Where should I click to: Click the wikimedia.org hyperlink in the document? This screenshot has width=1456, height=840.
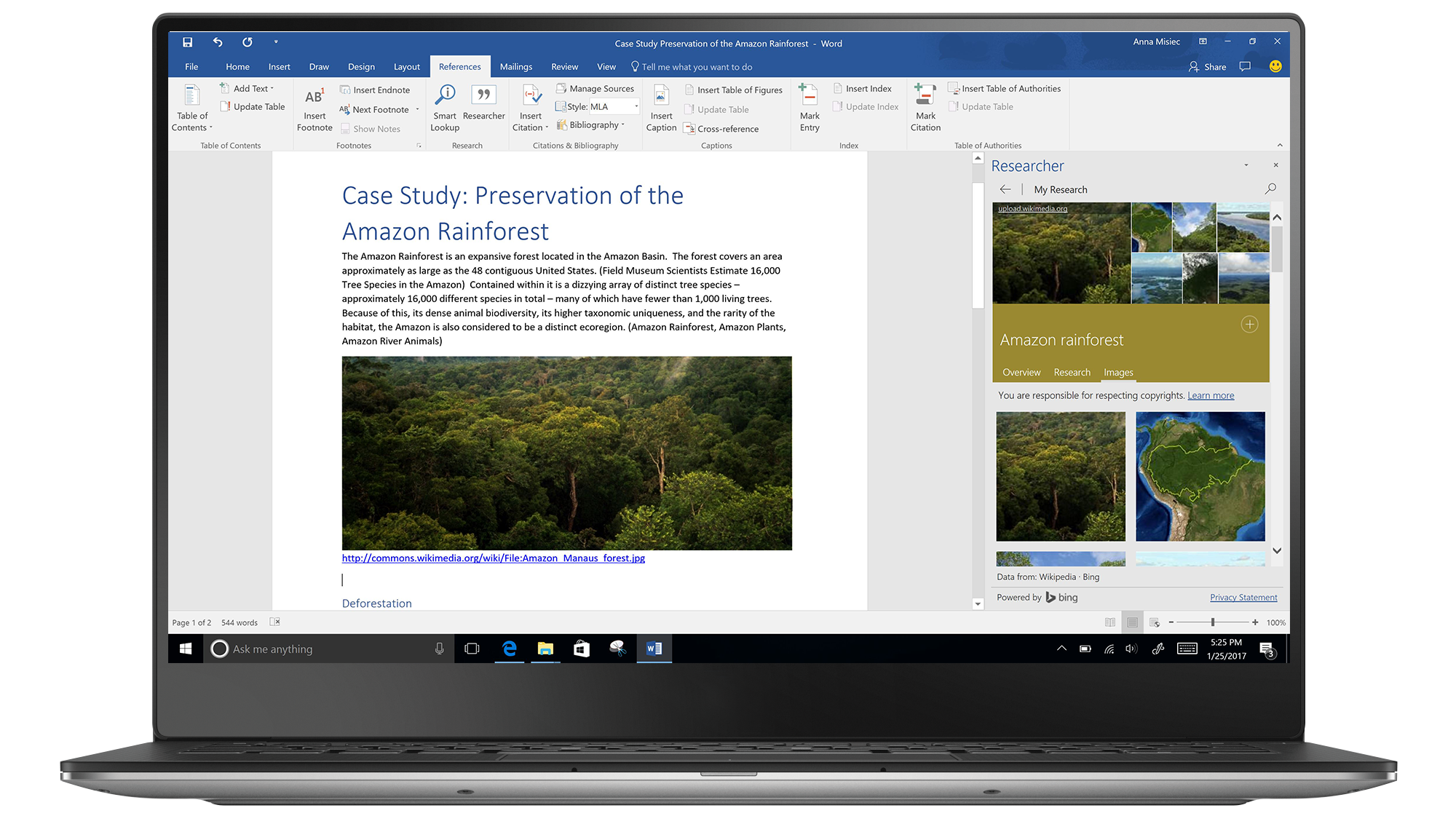494,558
